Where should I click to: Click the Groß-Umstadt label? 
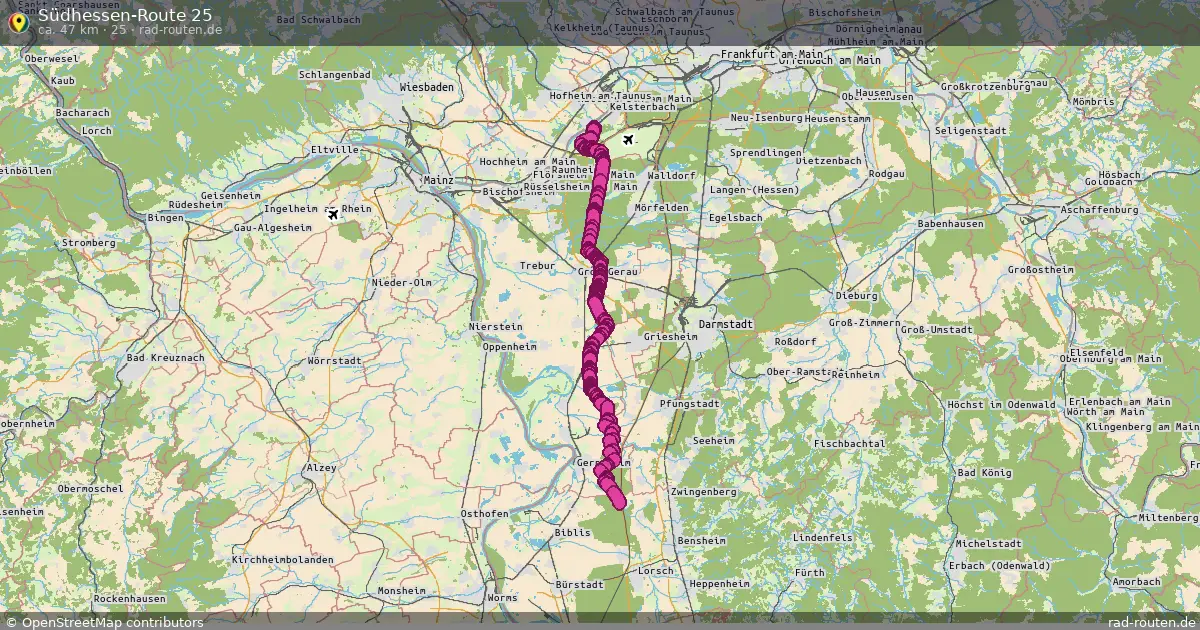point(936,329)
